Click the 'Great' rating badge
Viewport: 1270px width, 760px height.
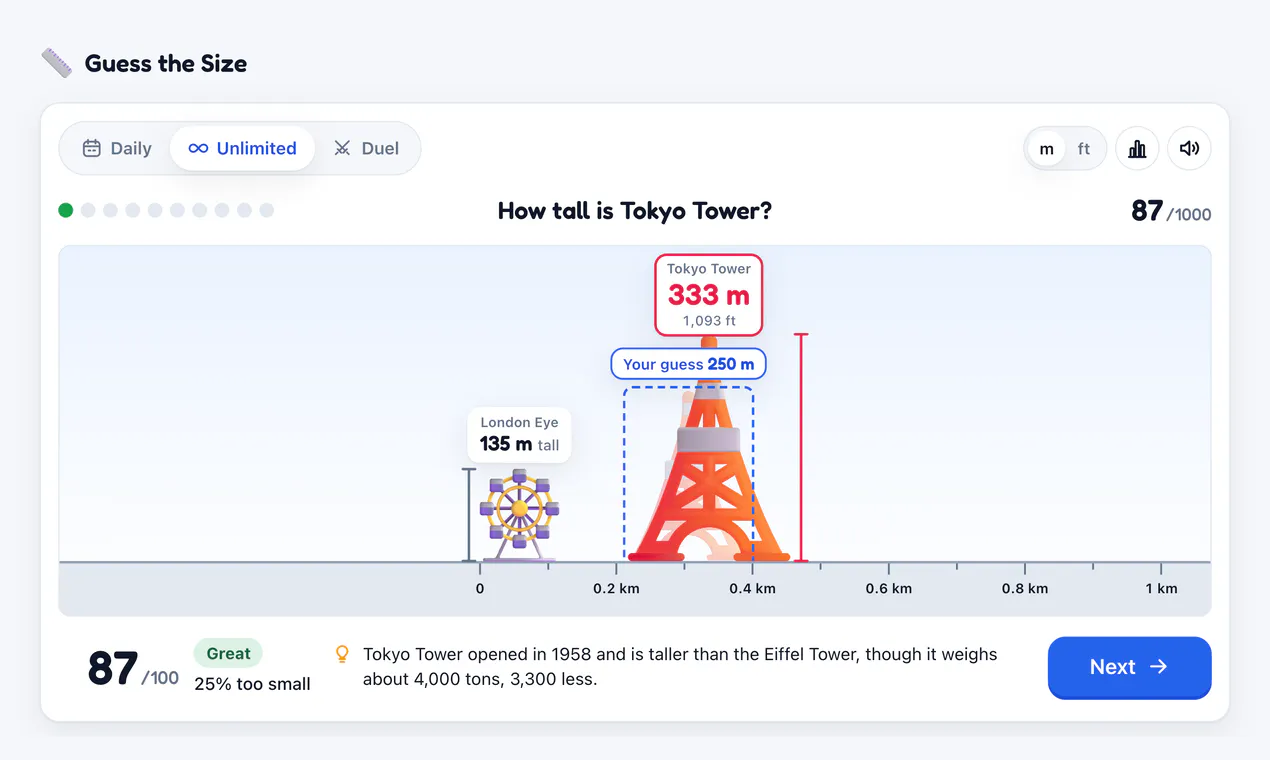point(228,653)
